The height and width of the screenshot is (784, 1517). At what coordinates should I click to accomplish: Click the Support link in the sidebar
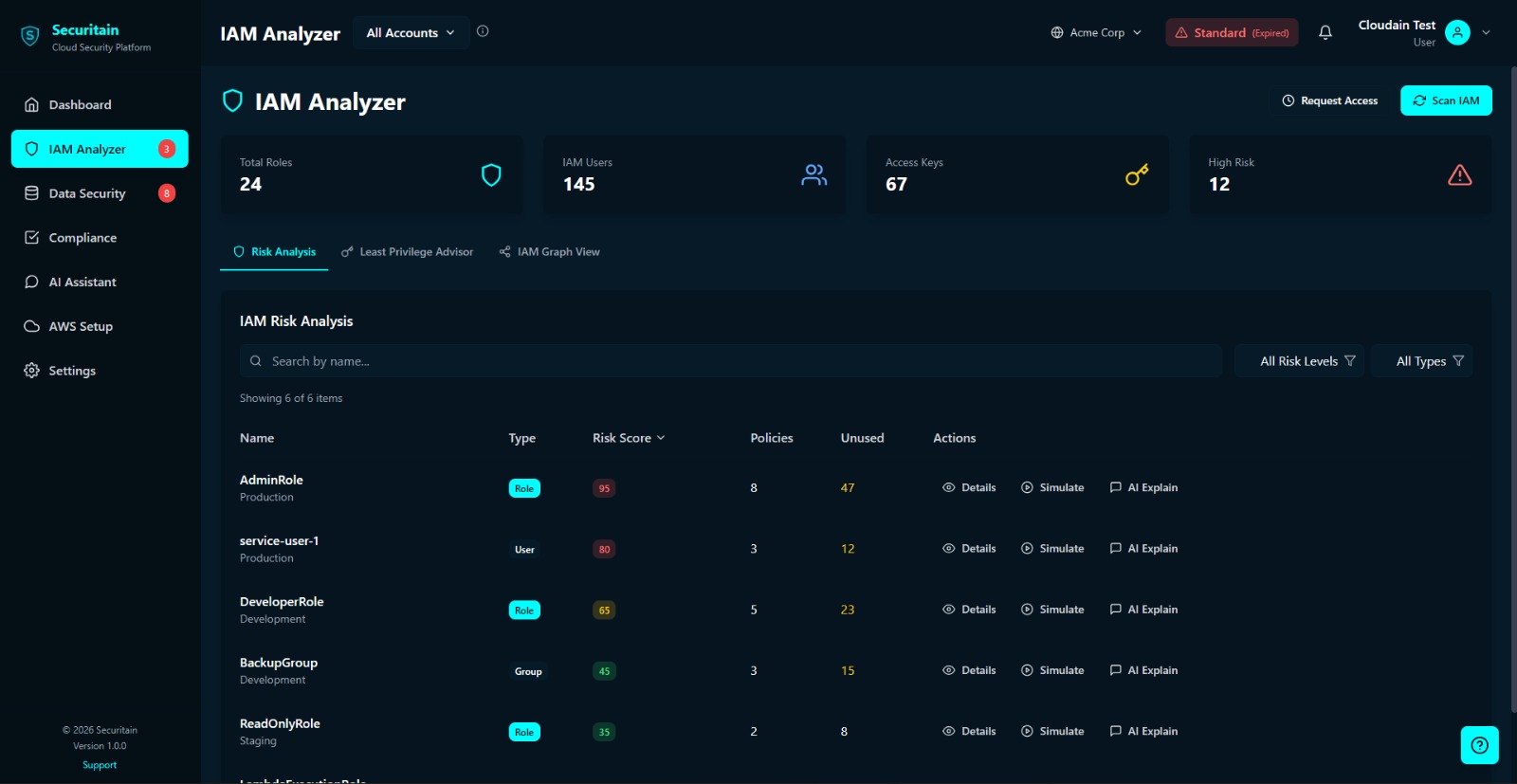coord(100,765)
